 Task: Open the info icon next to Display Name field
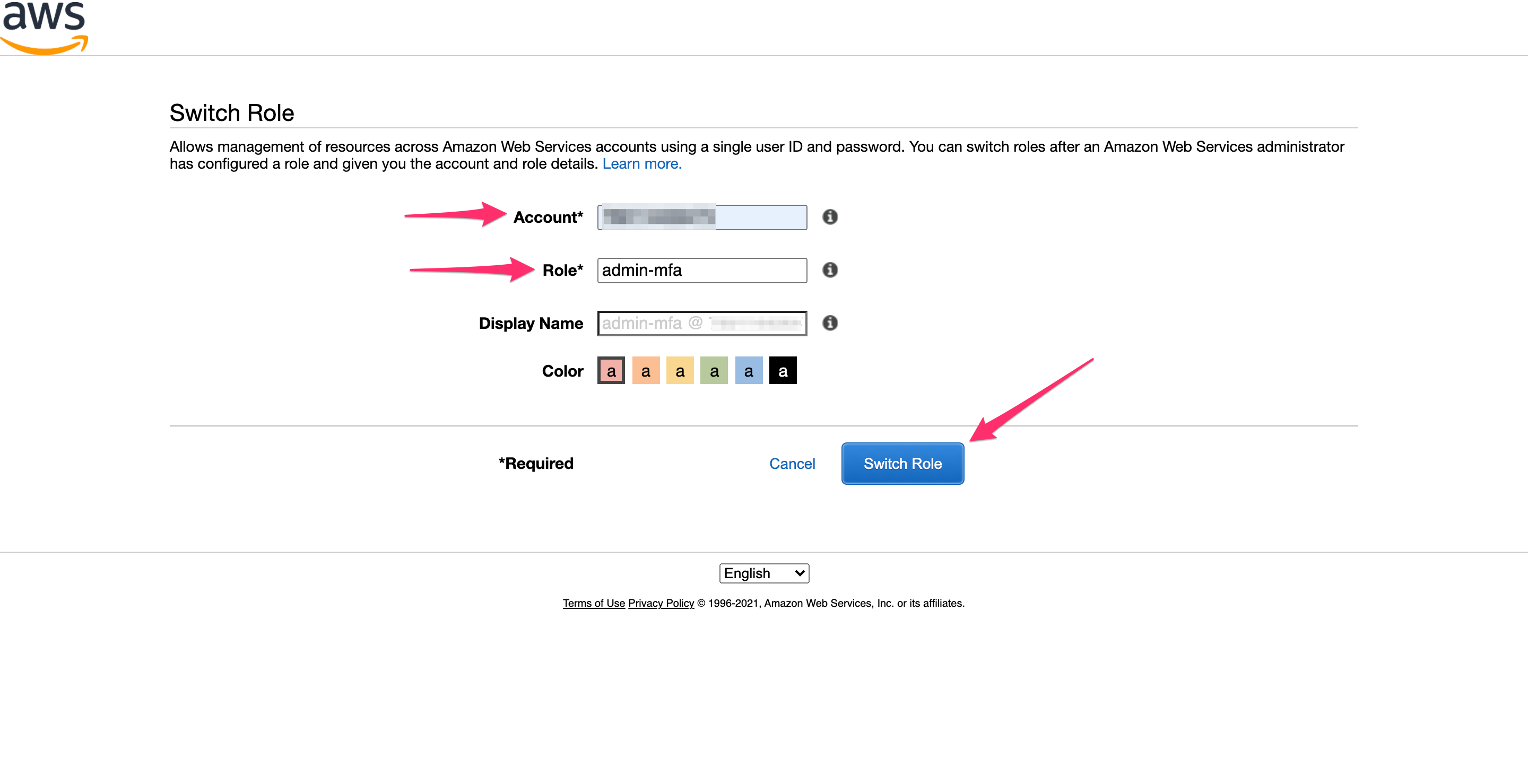point(830,323)
